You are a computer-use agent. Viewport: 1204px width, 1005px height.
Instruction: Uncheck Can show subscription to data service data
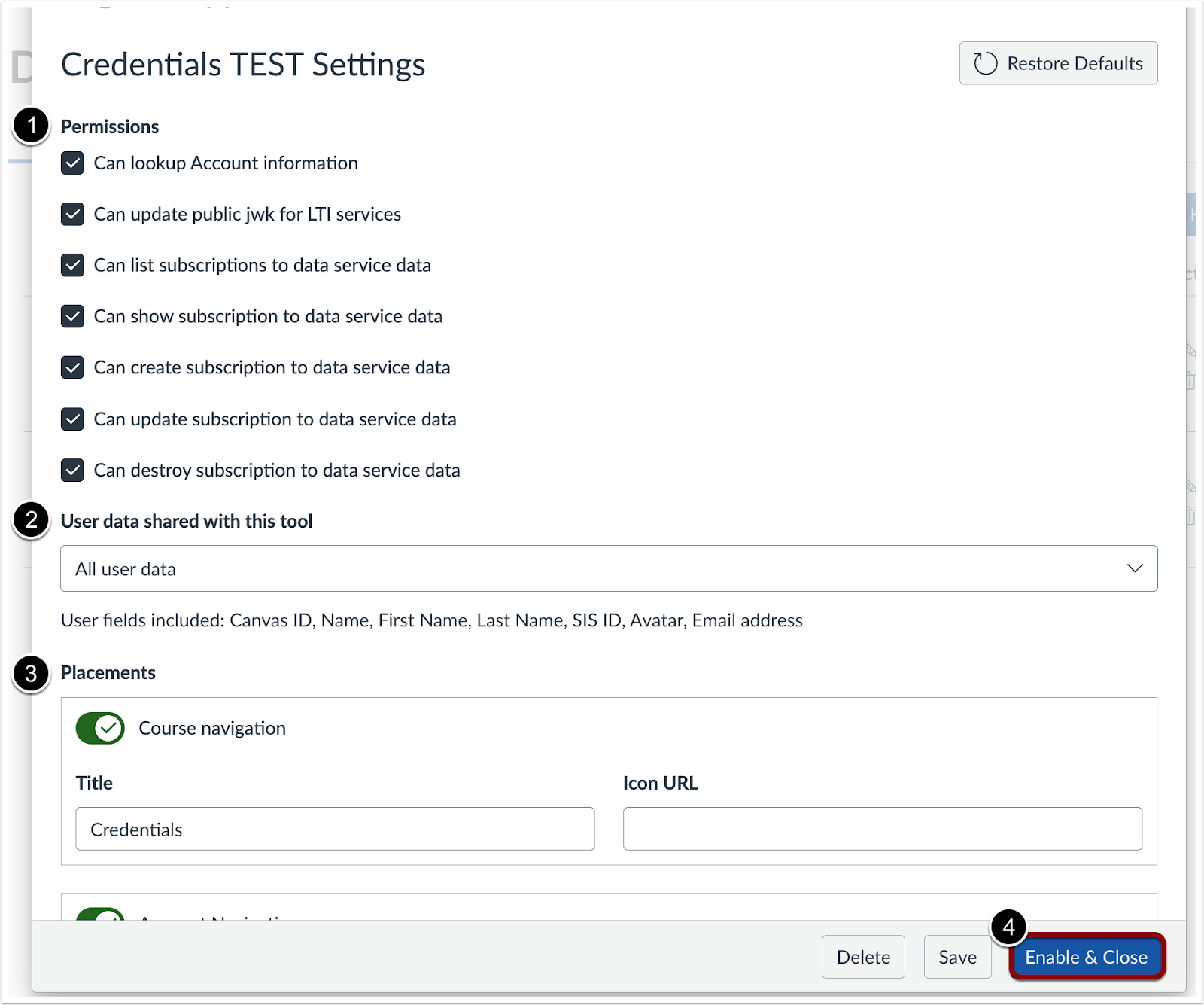pyautogui.click(x=71, y=316)
